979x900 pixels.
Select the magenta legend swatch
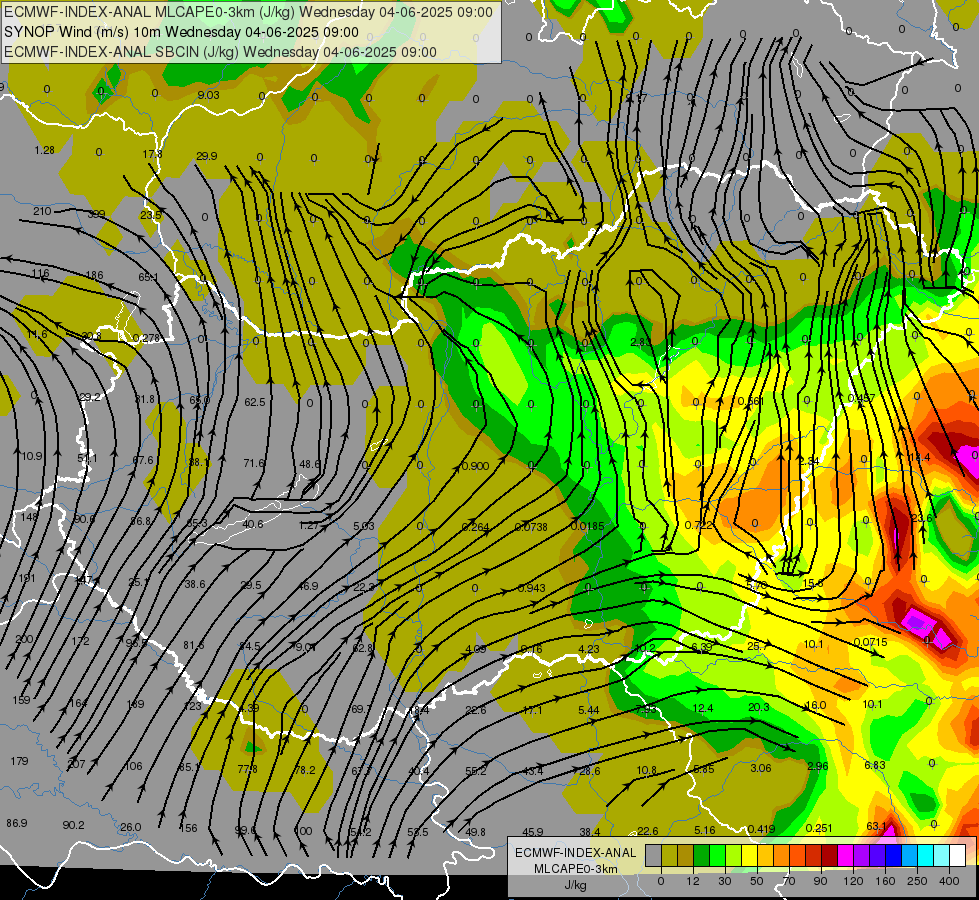[x=845, y=856]
